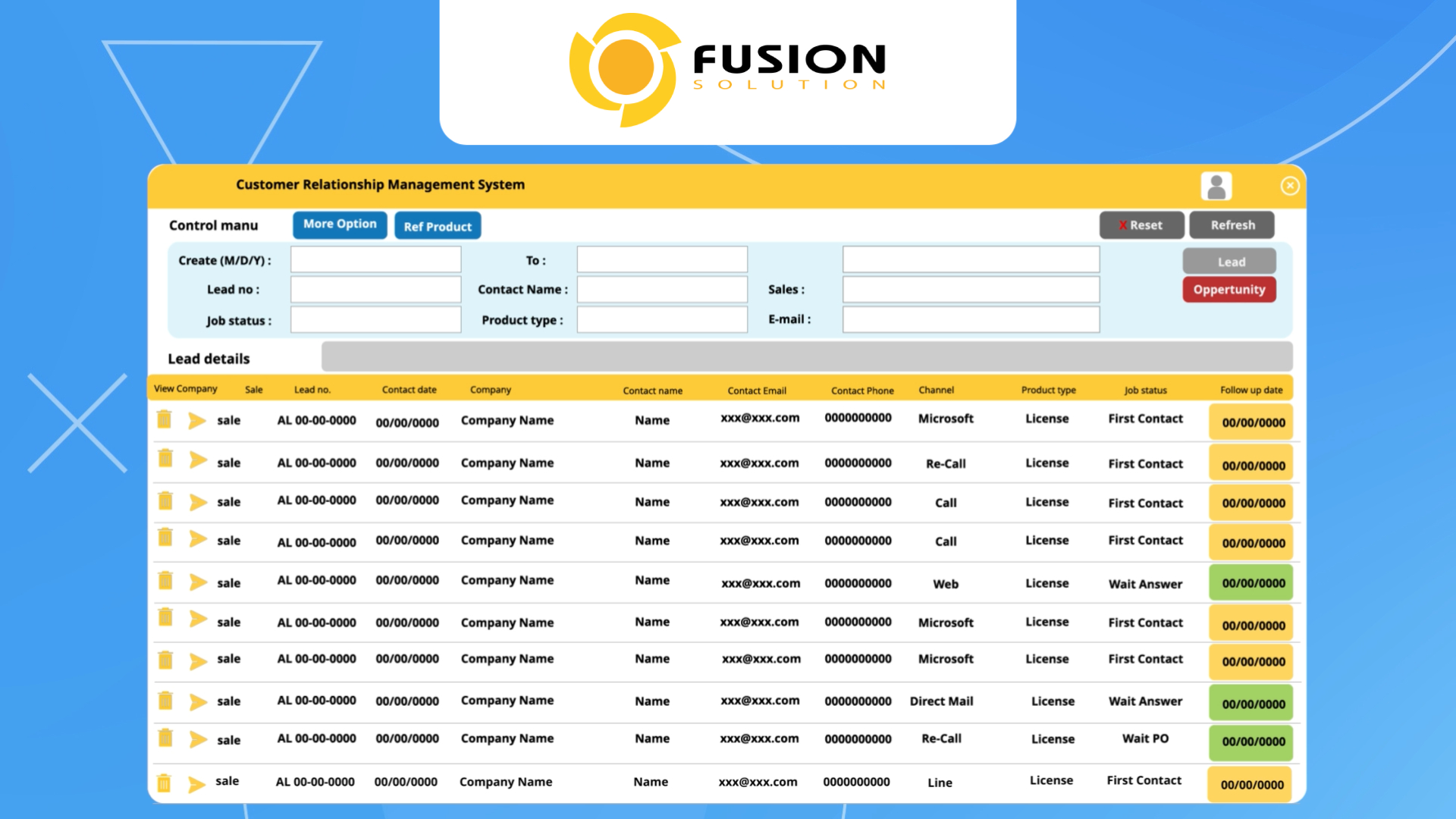
Task: Click follow up date in Web row
Action: (1250, 583)
